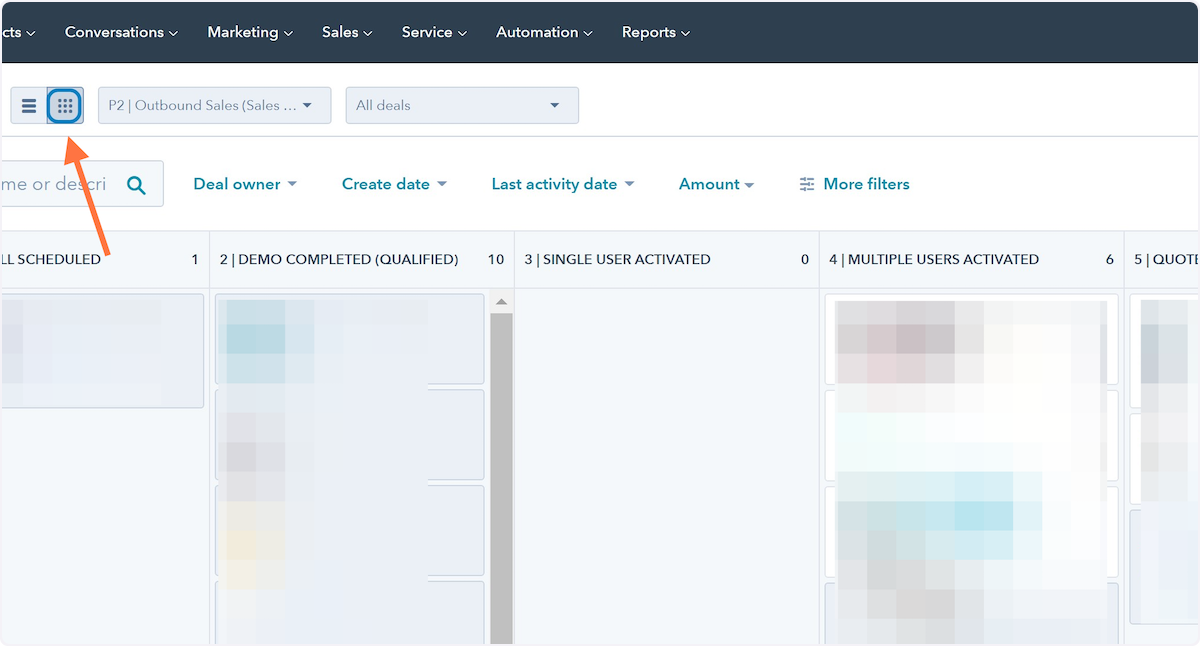
Task: Click the scroll-up arrow in Demo Completed column
Action: click(502, 302)
